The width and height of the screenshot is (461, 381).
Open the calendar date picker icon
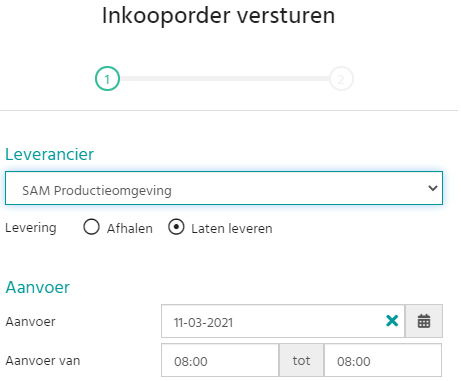pos(424,321)
